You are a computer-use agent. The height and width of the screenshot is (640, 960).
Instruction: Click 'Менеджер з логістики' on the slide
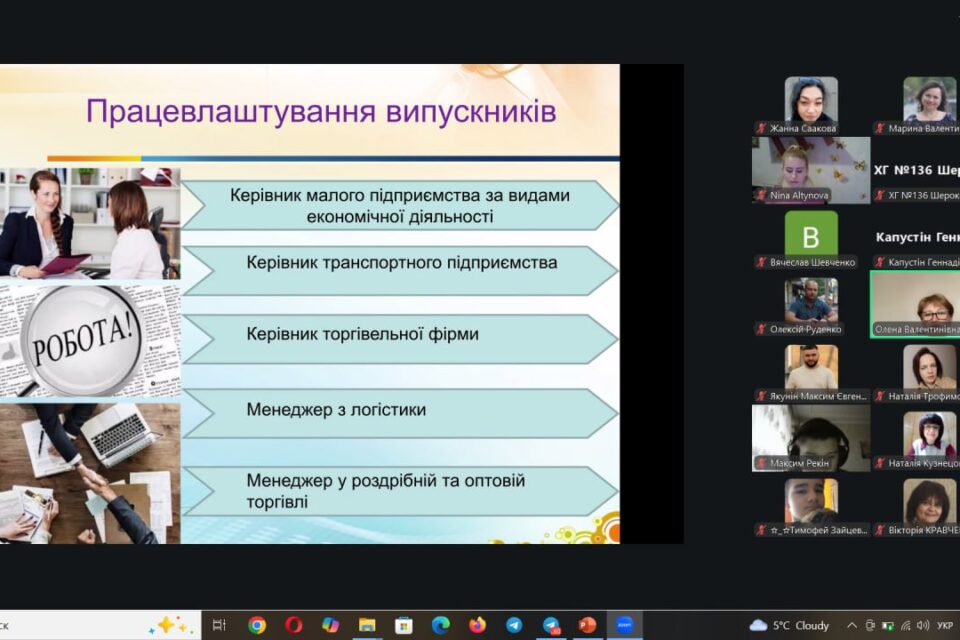click(x=336, y=410)
